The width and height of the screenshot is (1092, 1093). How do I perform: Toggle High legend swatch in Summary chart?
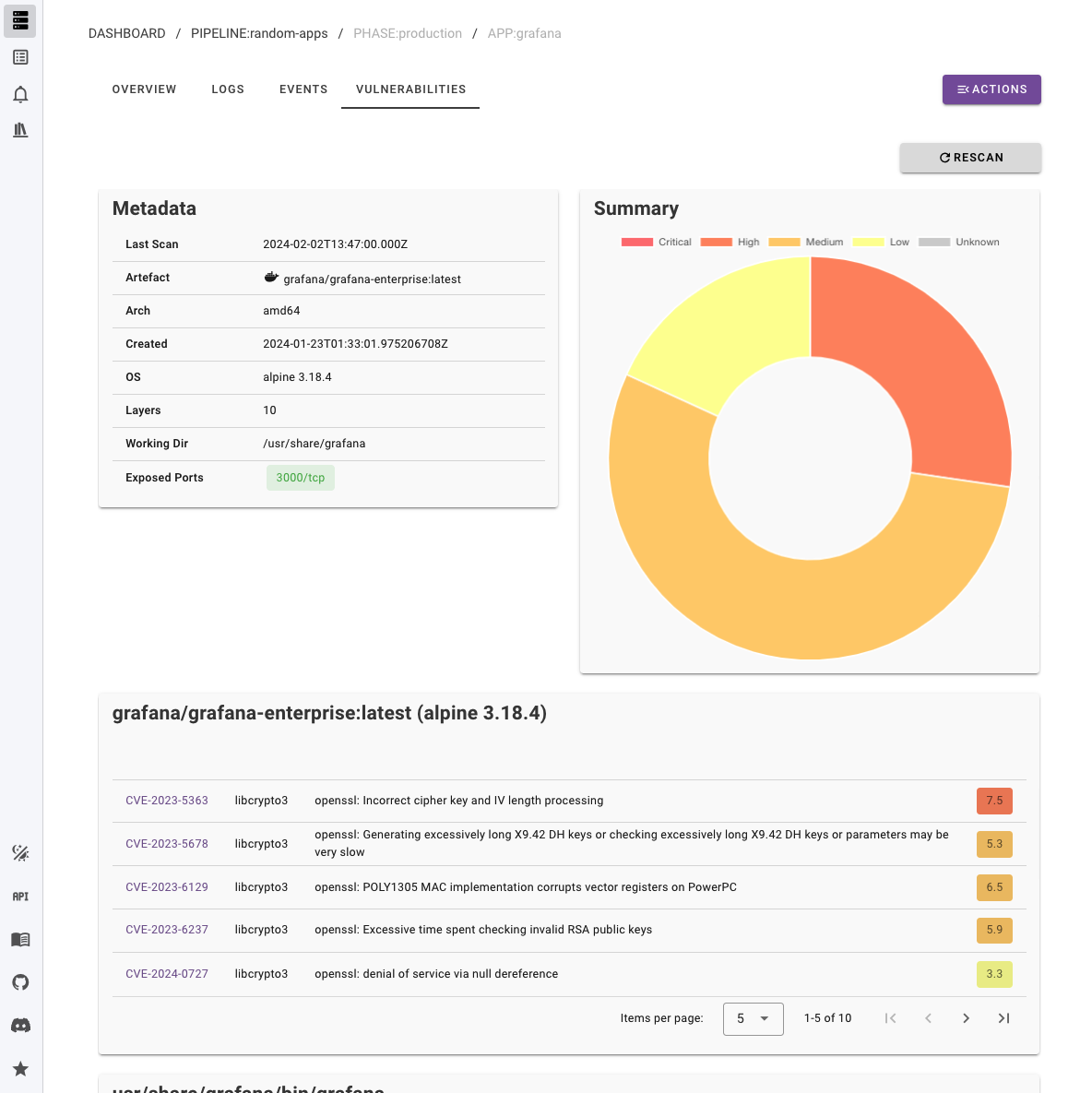(x=717, y=242)
